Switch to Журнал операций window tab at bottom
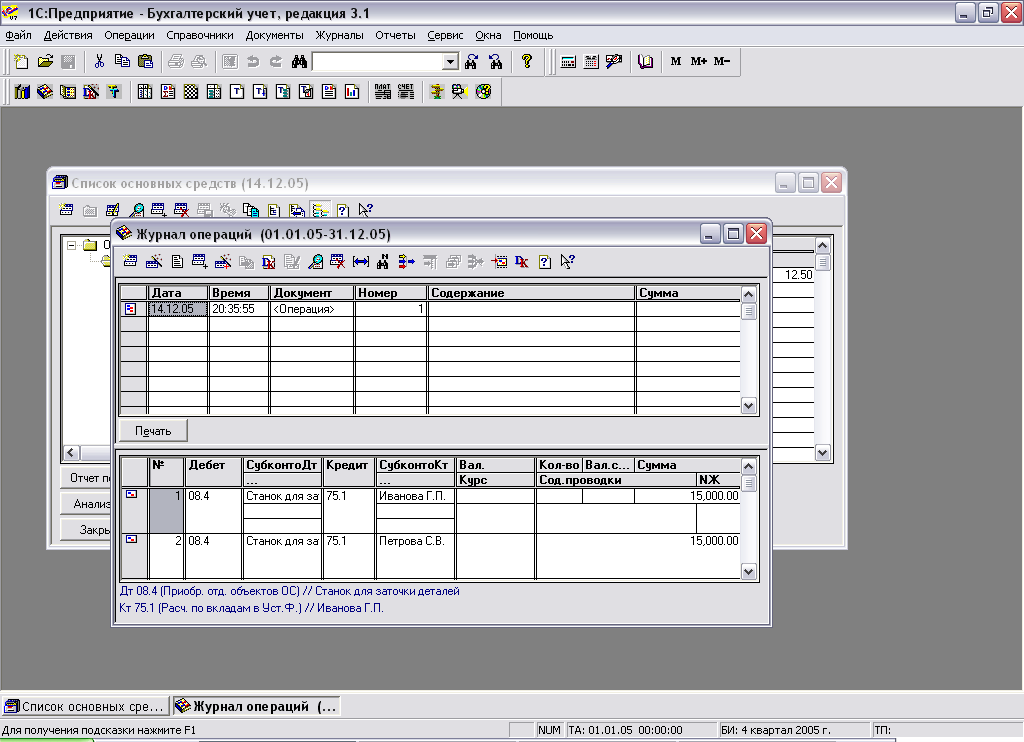1024x742 pixels. (256, 706)
